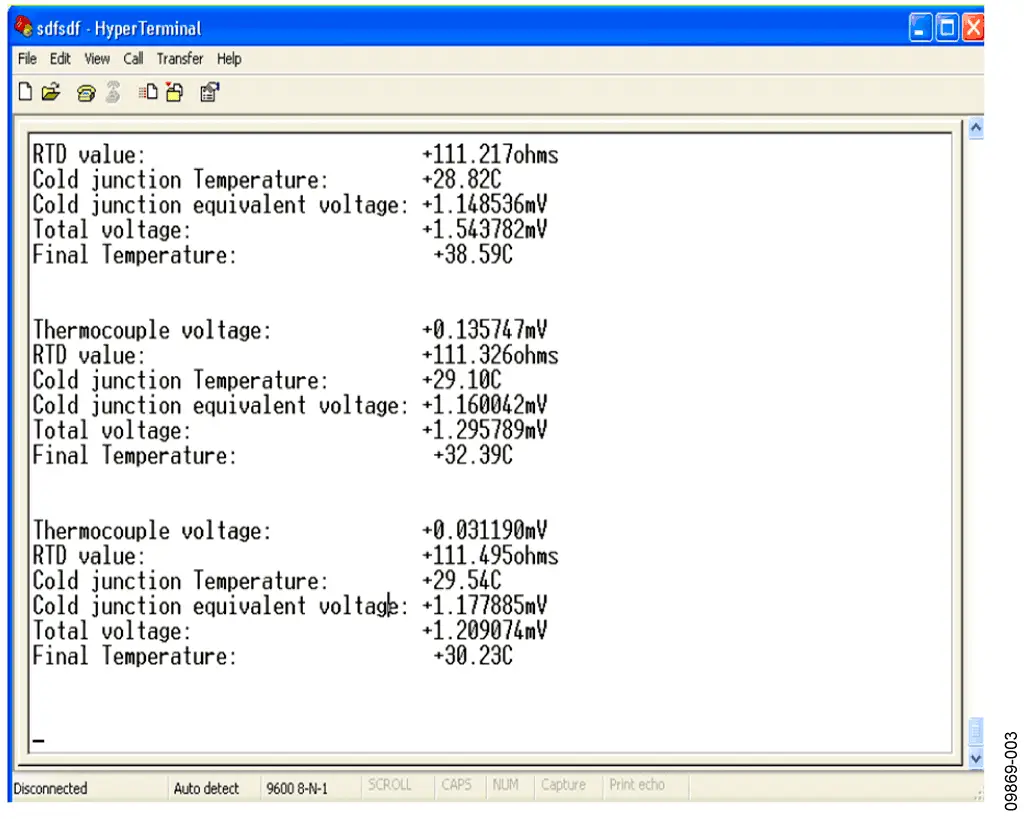Click the value +1.295789mV
Viewport: 1024px width, 819px height.
click(484, 430)
